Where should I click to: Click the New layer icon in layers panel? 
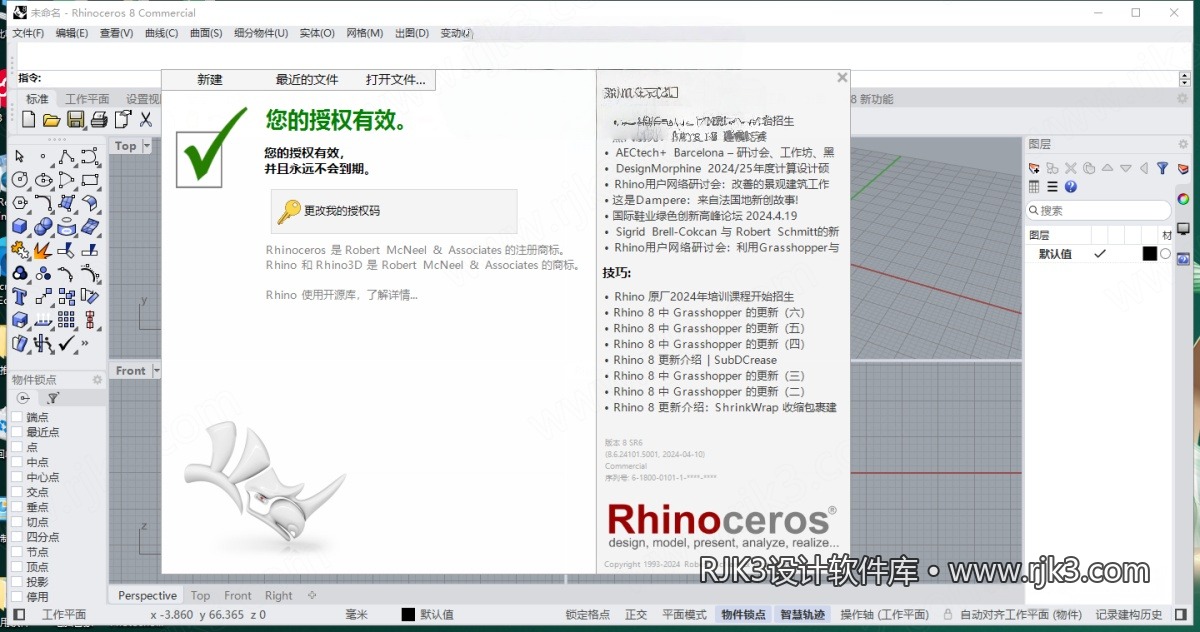pos(1034,169)
